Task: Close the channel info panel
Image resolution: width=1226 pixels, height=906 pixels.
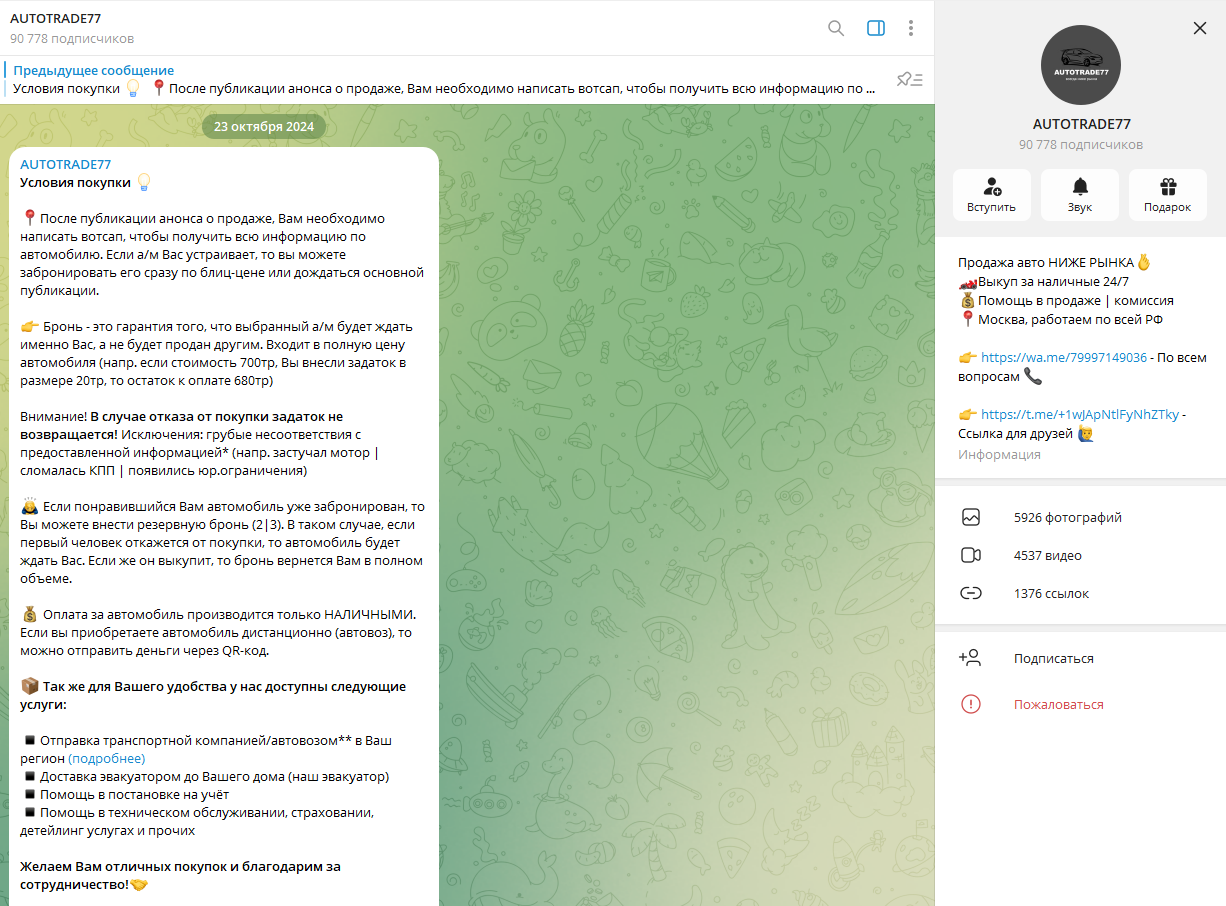Action: 1200,28
